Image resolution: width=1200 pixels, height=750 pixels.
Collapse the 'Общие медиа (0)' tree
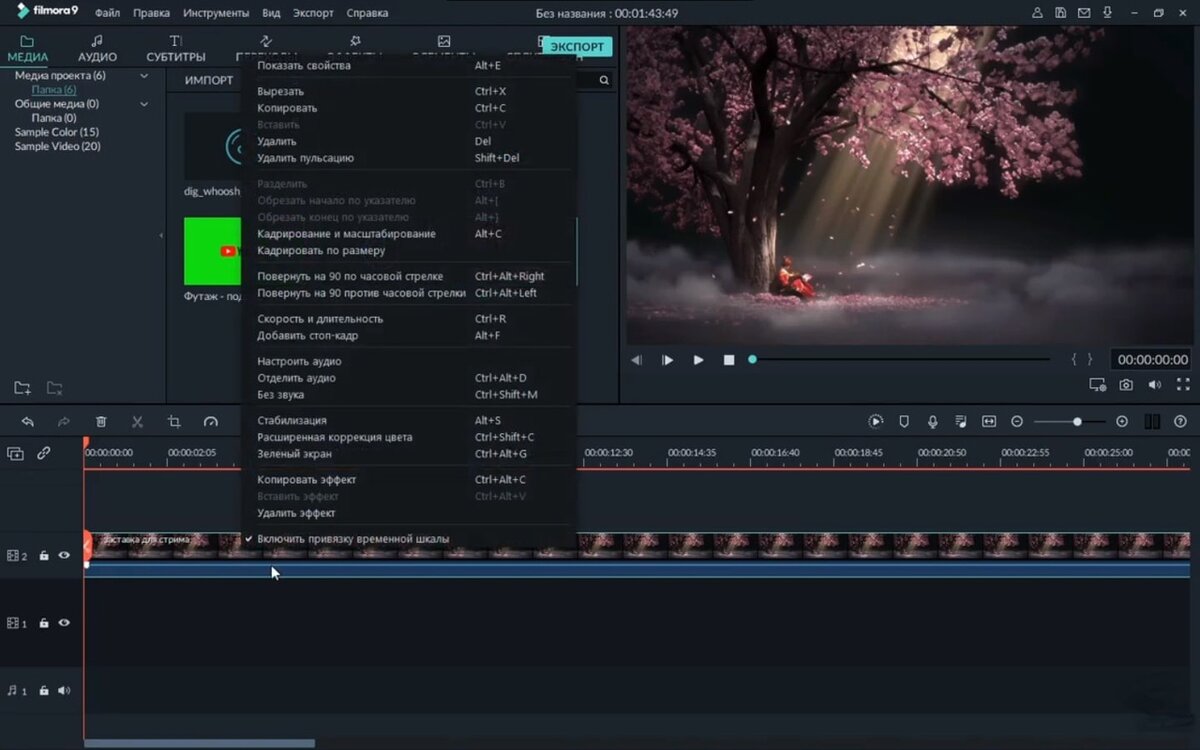[x=144, y=104]
